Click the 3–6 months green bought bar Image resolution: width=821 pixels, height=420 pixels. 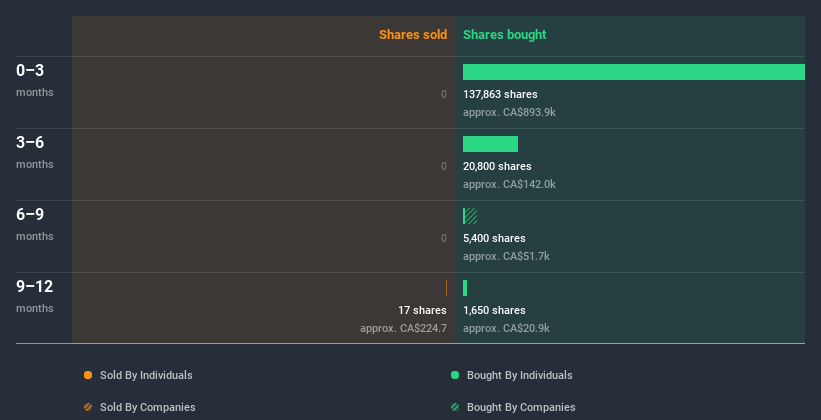[490, 144]
